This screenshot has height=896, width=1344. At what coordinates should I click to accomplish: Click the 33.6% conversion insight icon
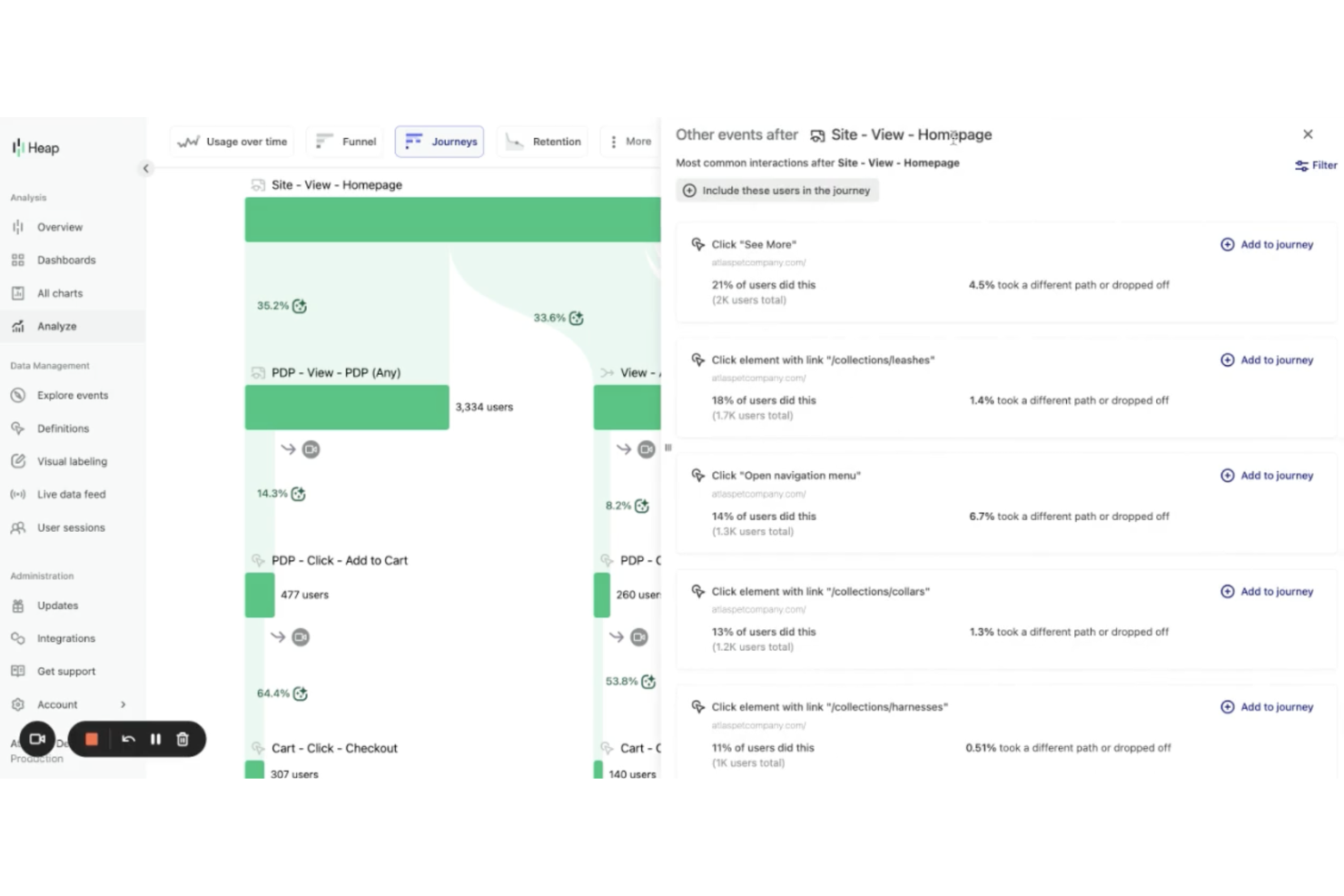click(x=576, y=318)
